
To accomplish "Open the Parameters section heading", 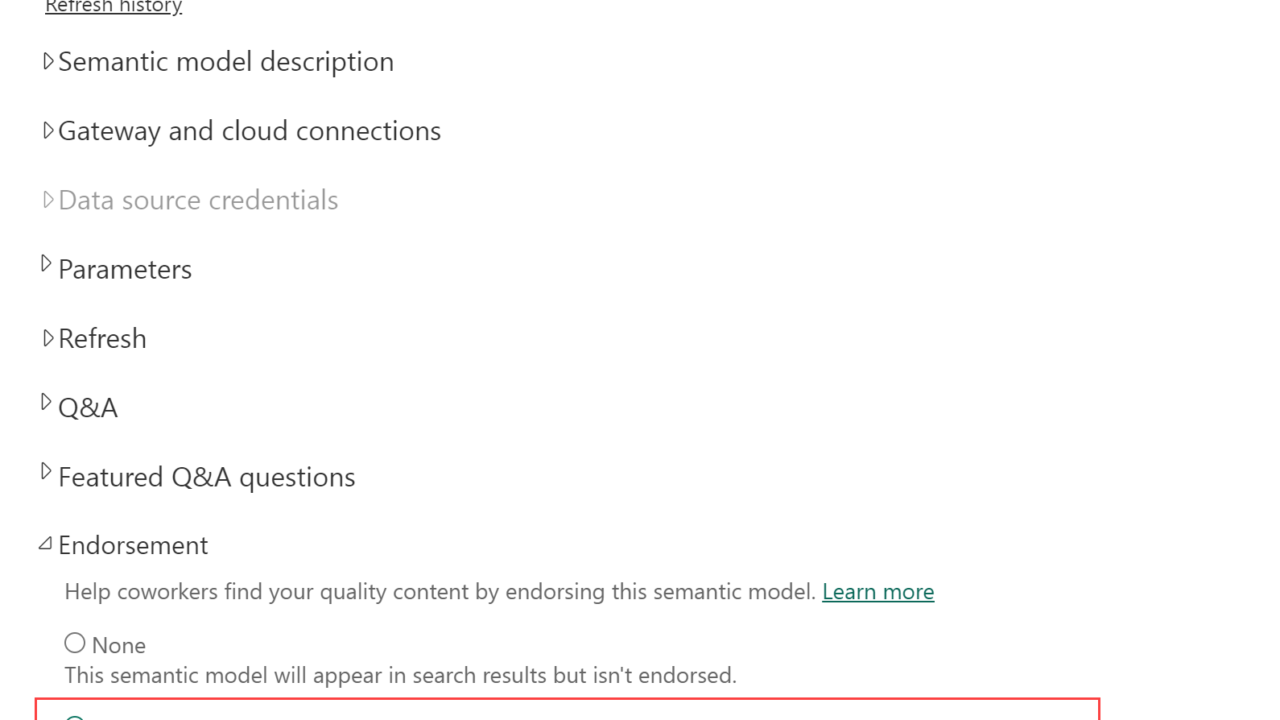I will click(x=125, y=269).
